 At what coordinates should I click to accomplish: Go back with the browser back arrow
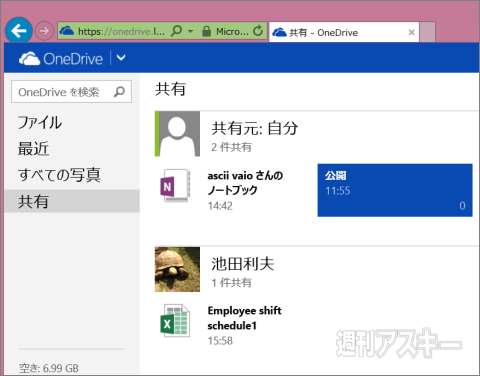(x=19, y=31)
